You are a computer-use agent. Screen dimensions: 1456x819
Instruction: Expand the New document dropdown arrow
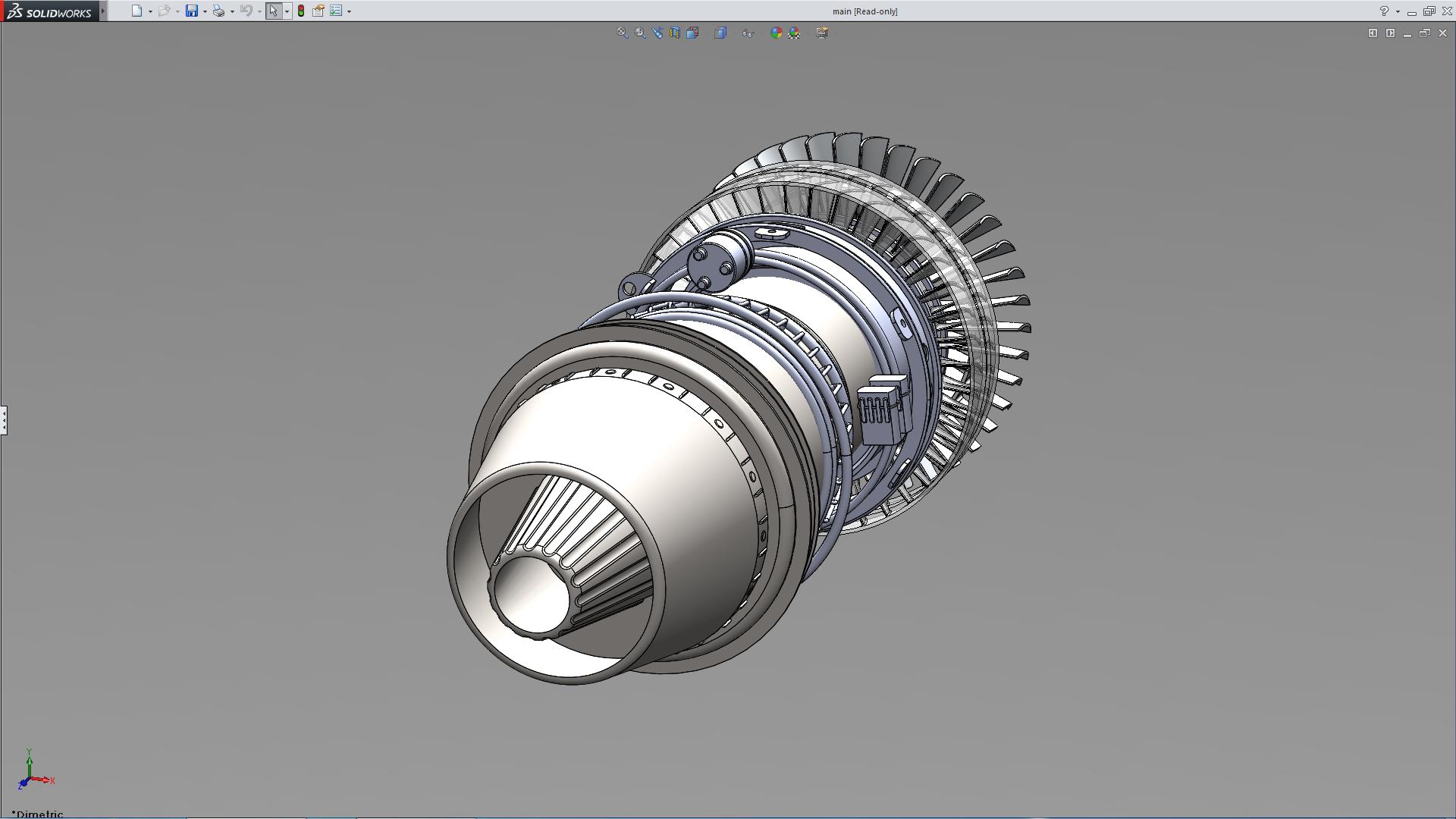pyautogui.click(x=150, y=11)
